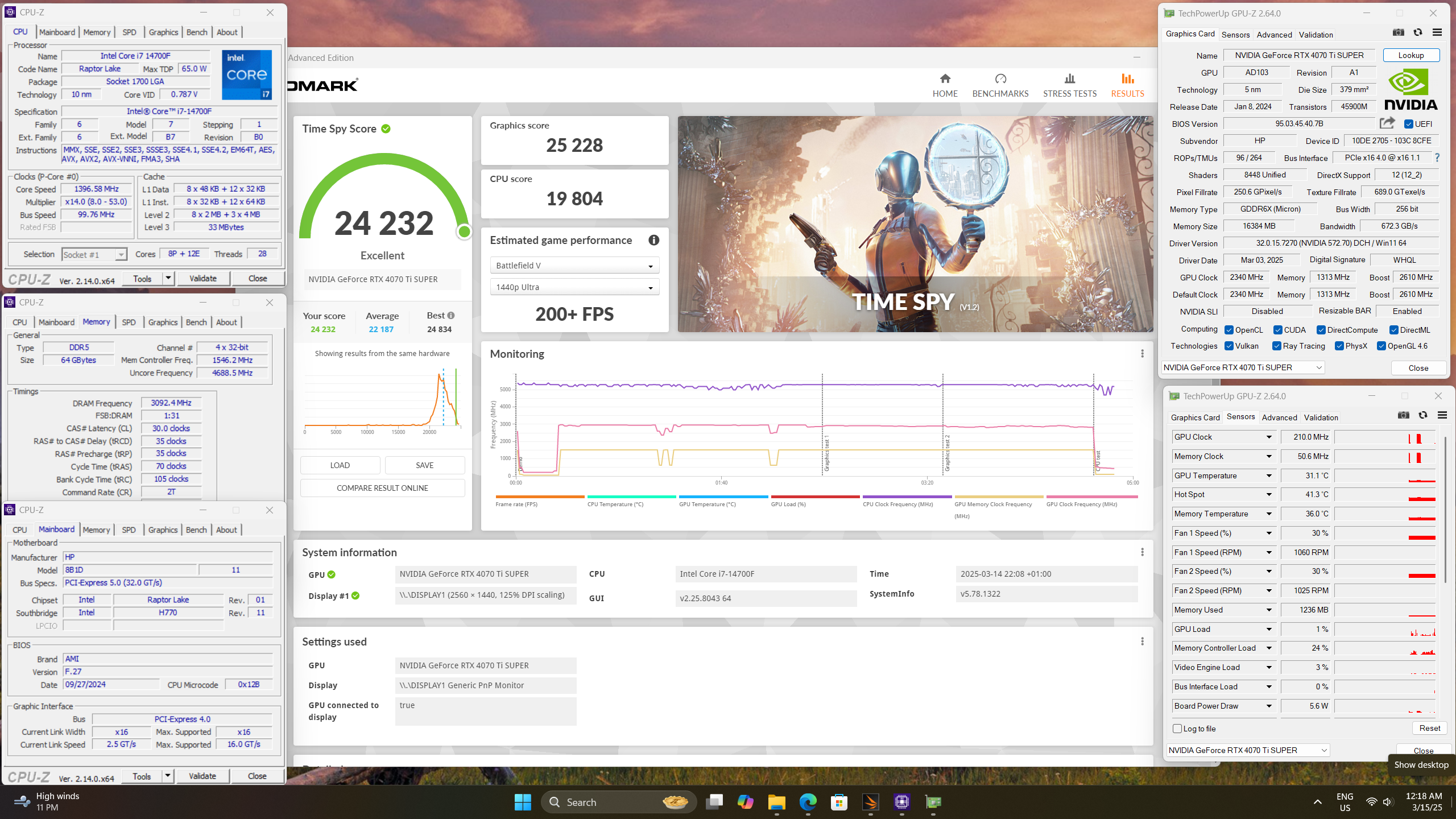Open Microsoft Edge from taskbar
Screen dimensions: 1456x819
point(808,803)
